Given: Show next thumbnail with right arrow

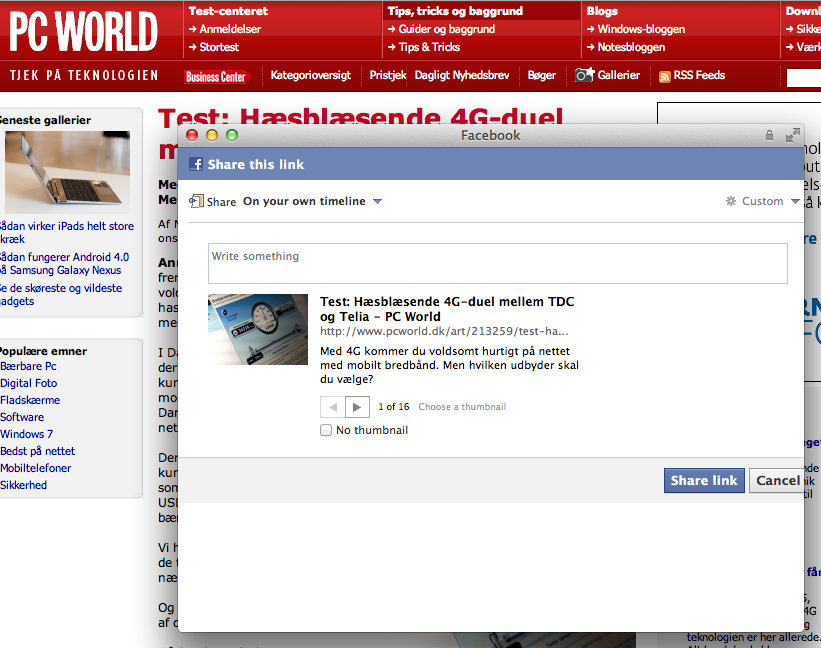Looking at the screenshot, I should click(x=357, y=407).
